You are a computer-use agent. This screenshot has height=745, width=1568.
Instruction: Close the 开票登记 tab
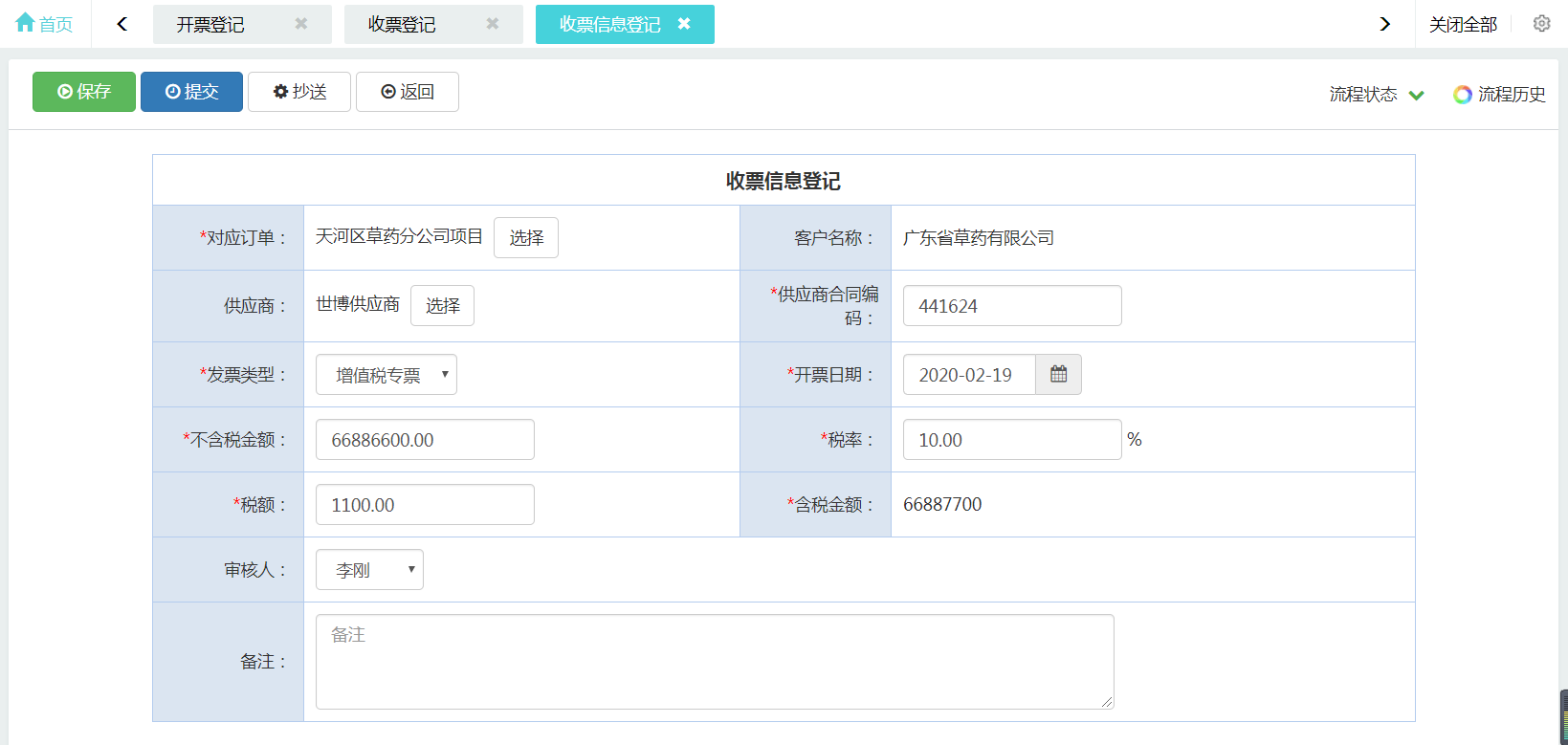click(x=301, y=24)
